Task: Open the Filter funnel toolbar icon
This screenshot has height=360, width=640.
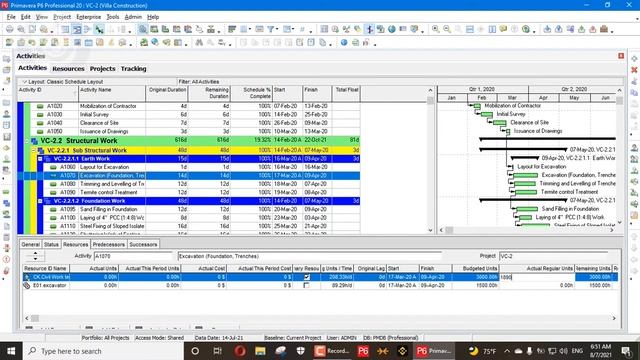Action: (x=271, y=29)
